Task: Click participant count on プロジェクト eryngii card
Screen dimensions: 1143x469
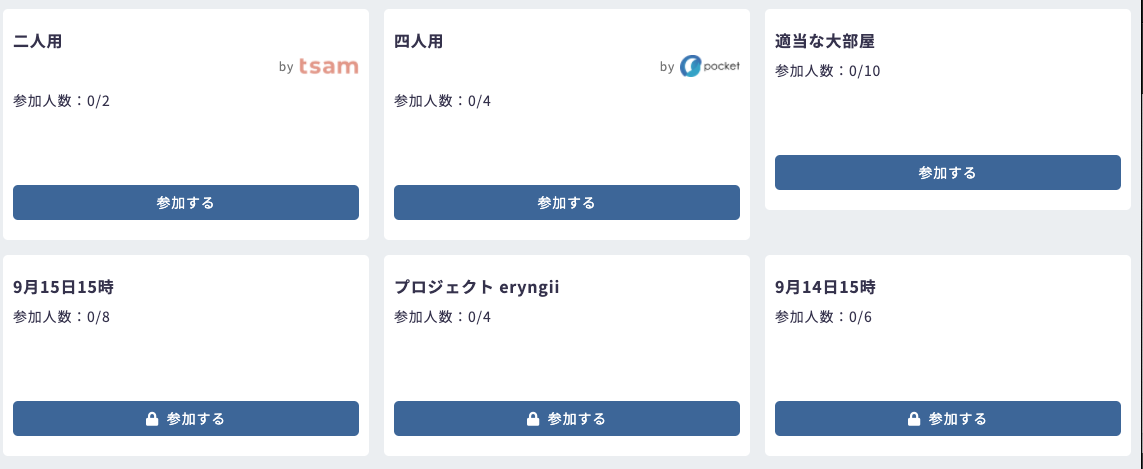Action: 442,317
